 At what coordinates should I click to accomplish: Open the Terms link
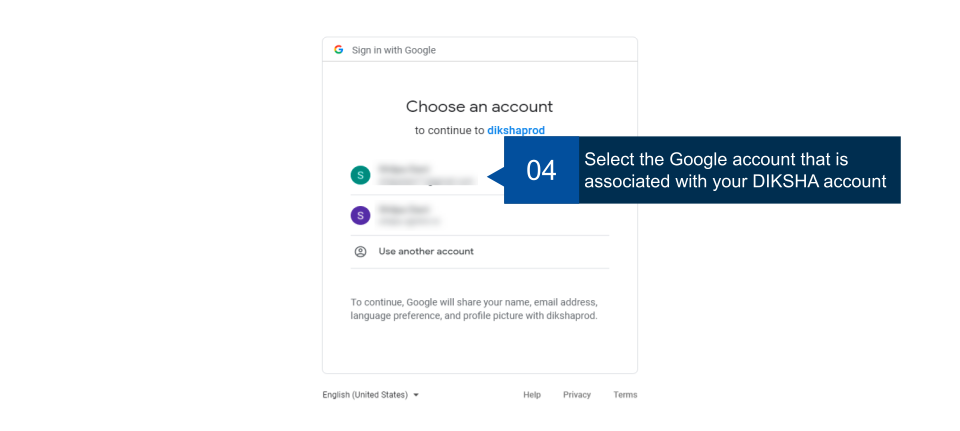click(625, 395)
